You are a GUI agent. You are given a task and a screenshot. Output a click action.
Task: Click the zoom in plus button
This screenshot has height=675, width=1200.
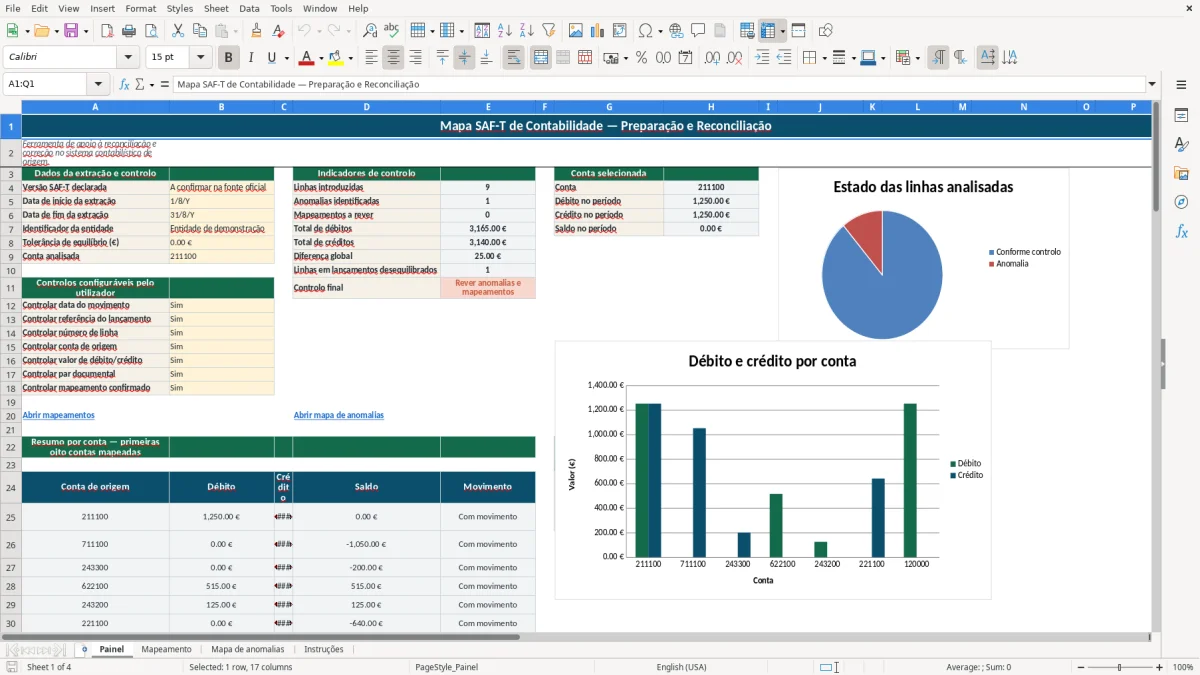pos(1160,667)
